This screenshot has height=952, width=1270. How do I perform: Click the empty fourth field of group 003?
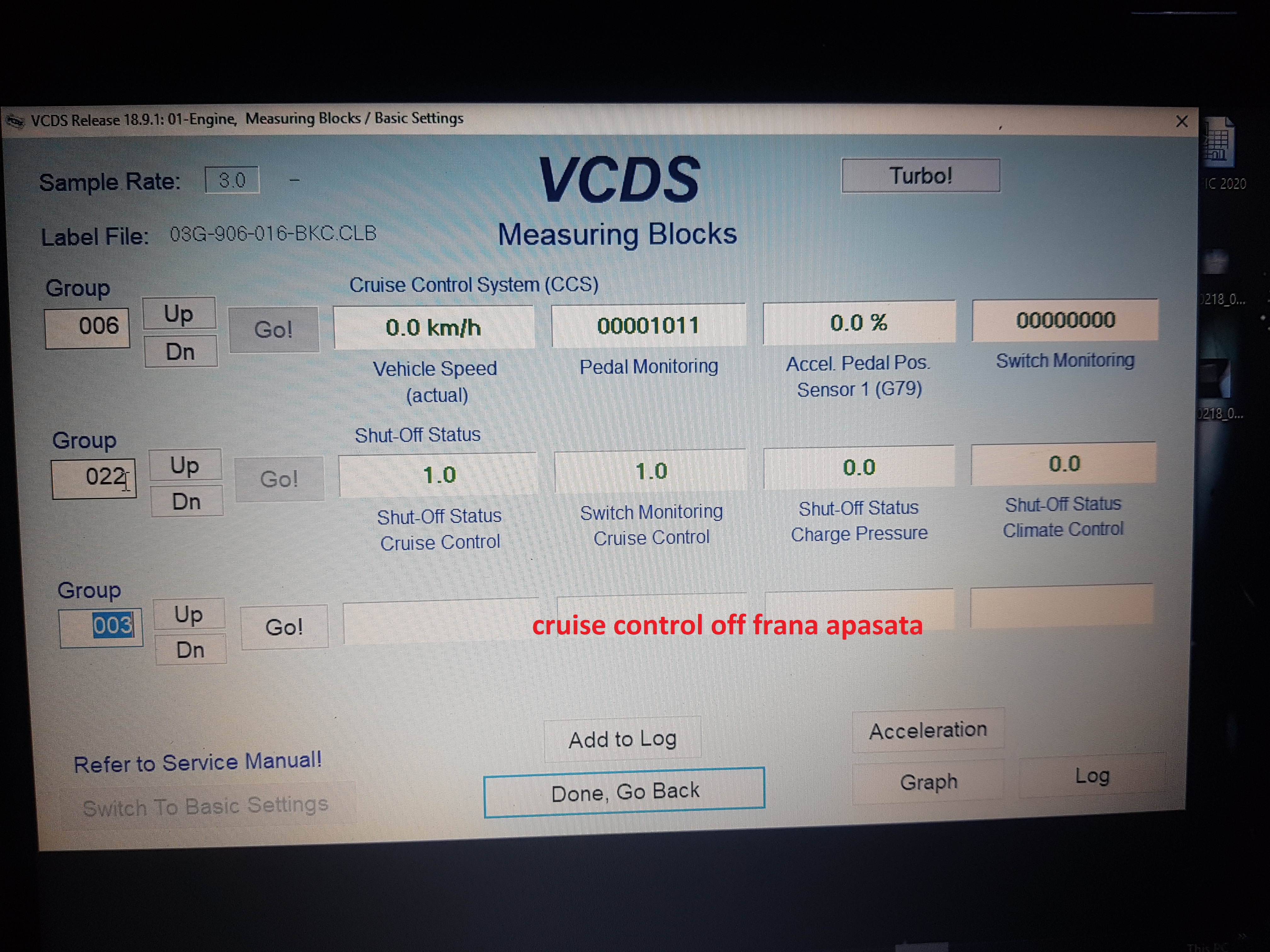(x=1061, y=605)
